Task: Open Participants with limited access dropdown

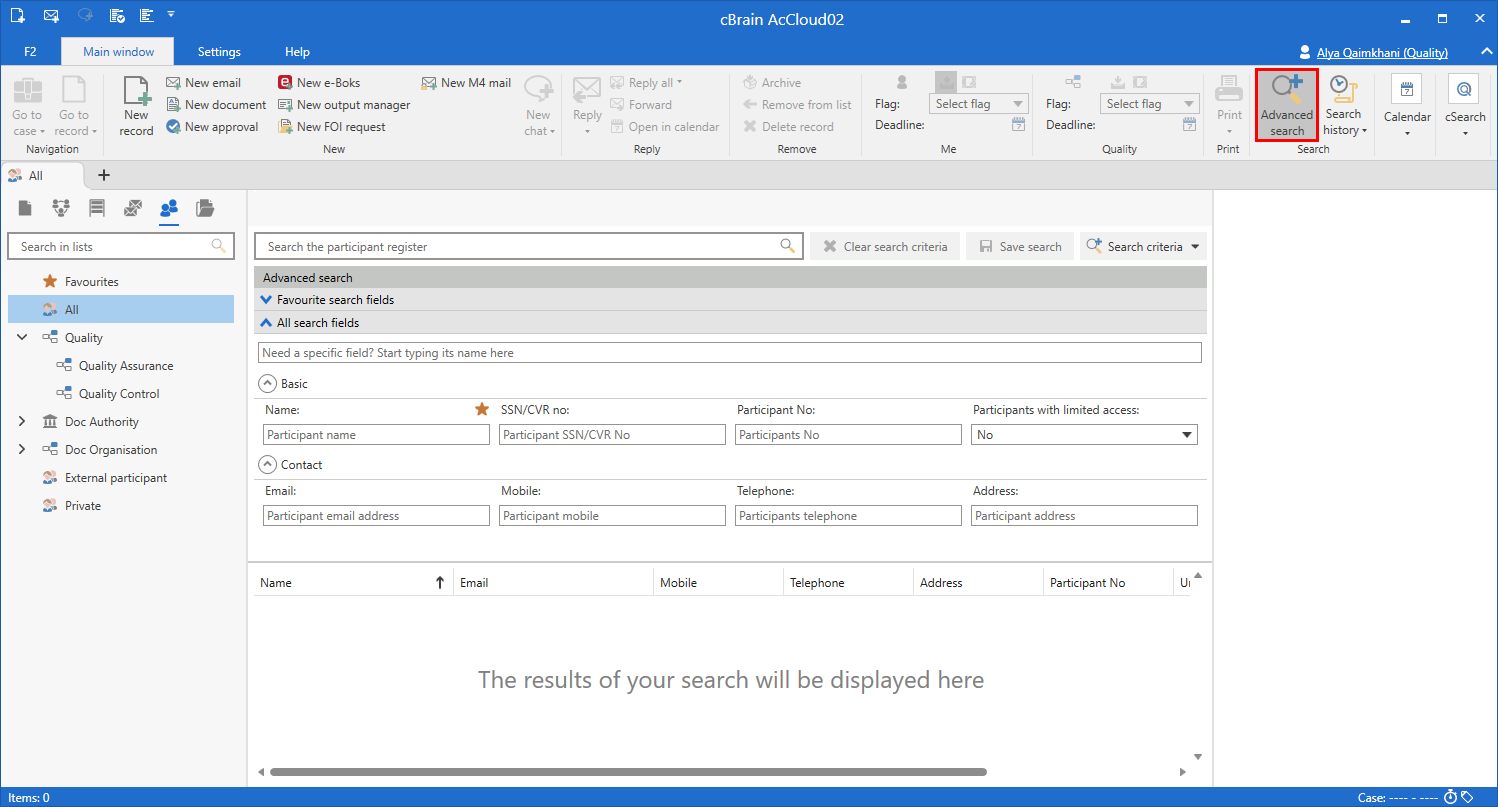Action: [1187, 435]
